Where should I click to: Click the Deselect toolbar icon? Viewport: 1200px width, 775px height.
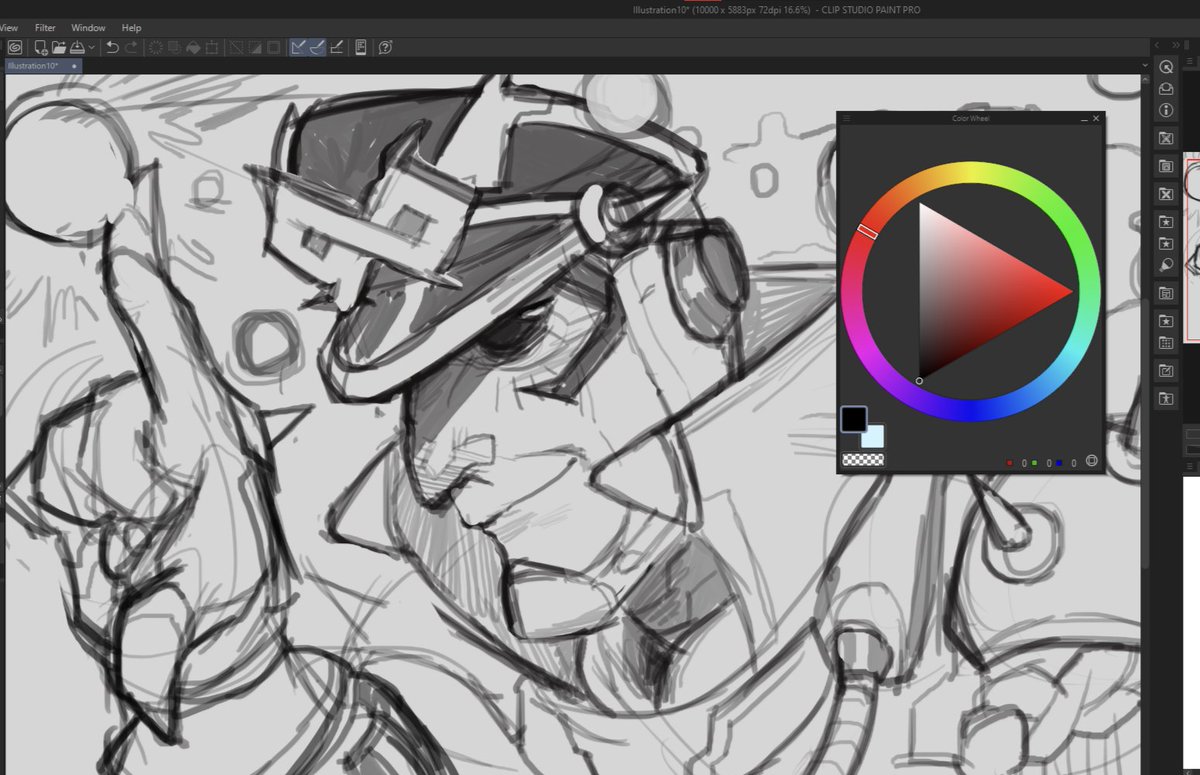236,47
